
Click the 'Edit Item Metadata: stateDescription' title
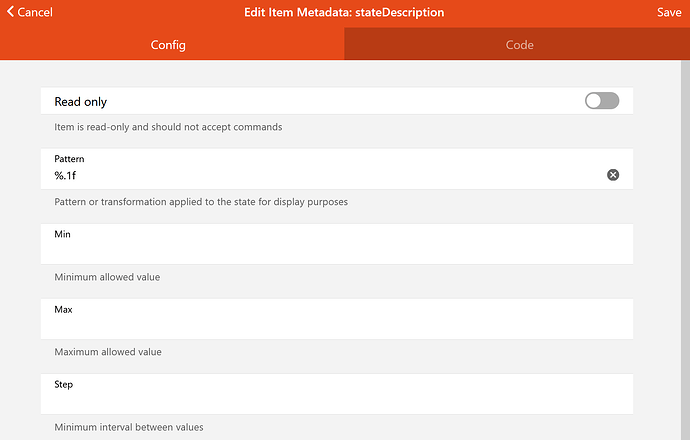(344, 12)
